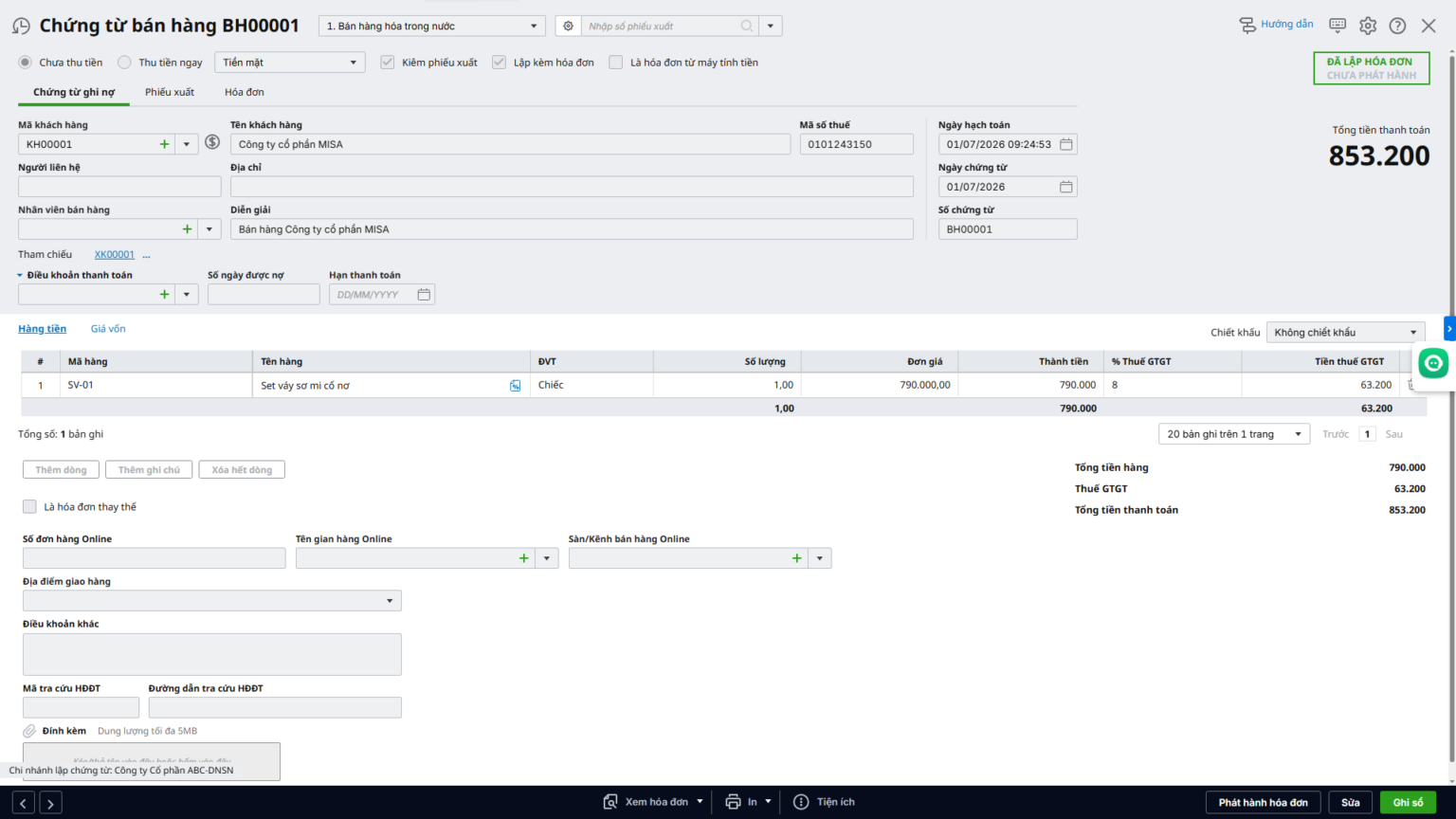Expand Mã khách hàng dropdown arrow
Screen dimensions: 1456x819
pos(187,144)
